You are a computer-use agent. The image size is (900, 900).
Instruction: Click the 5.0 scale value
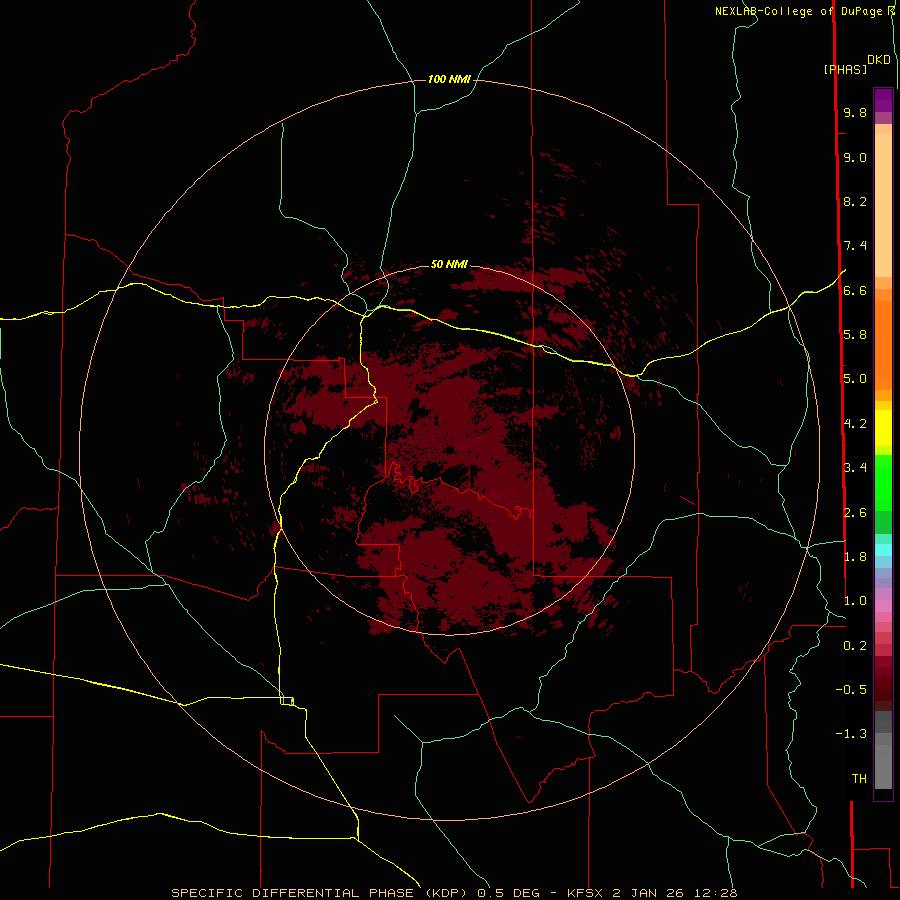point(855,379)
